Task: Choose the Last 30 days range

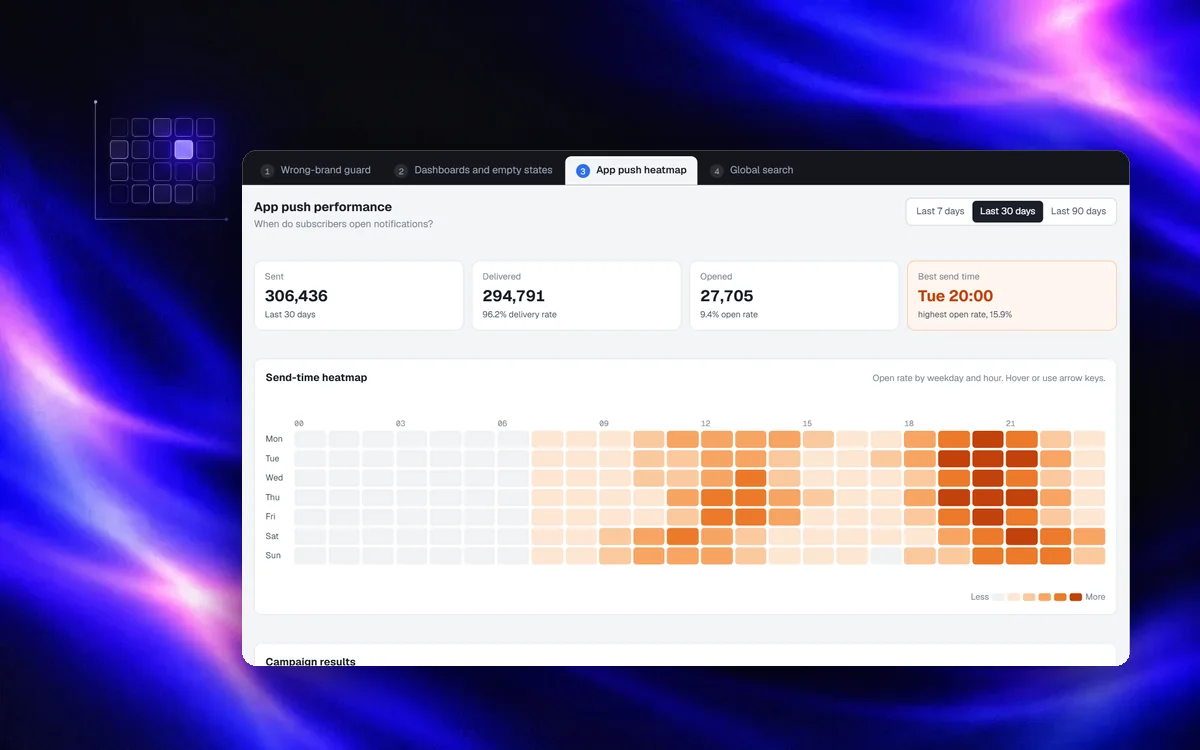Action: [x=1007, y=211]
